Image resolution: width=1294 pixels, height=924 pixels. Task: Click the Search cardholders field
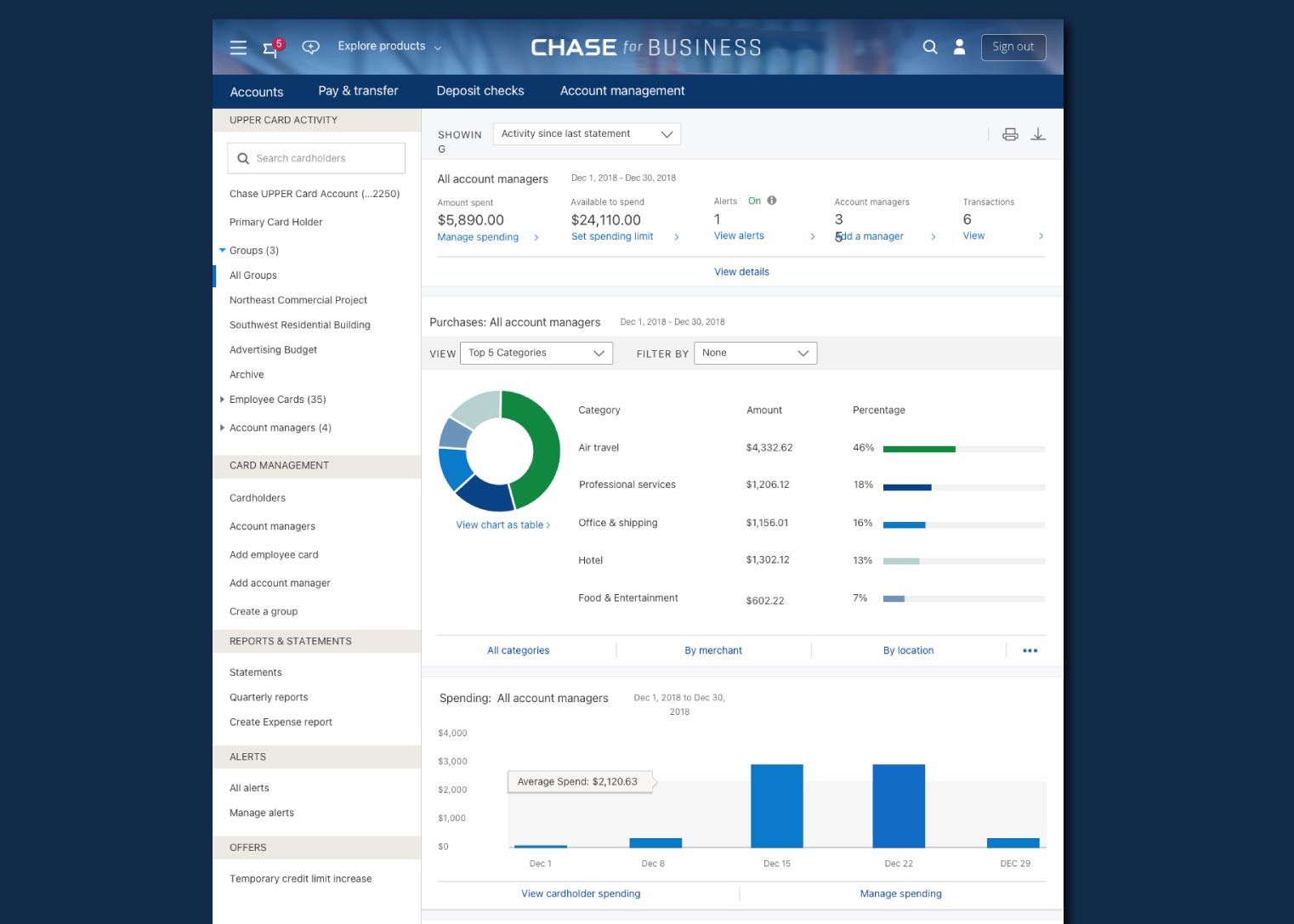point(316,158)
